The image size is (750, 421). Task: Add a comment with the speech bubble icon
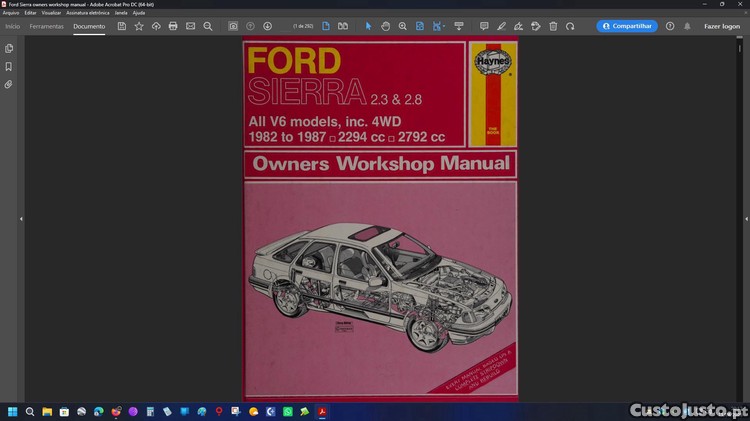[484, 26]
